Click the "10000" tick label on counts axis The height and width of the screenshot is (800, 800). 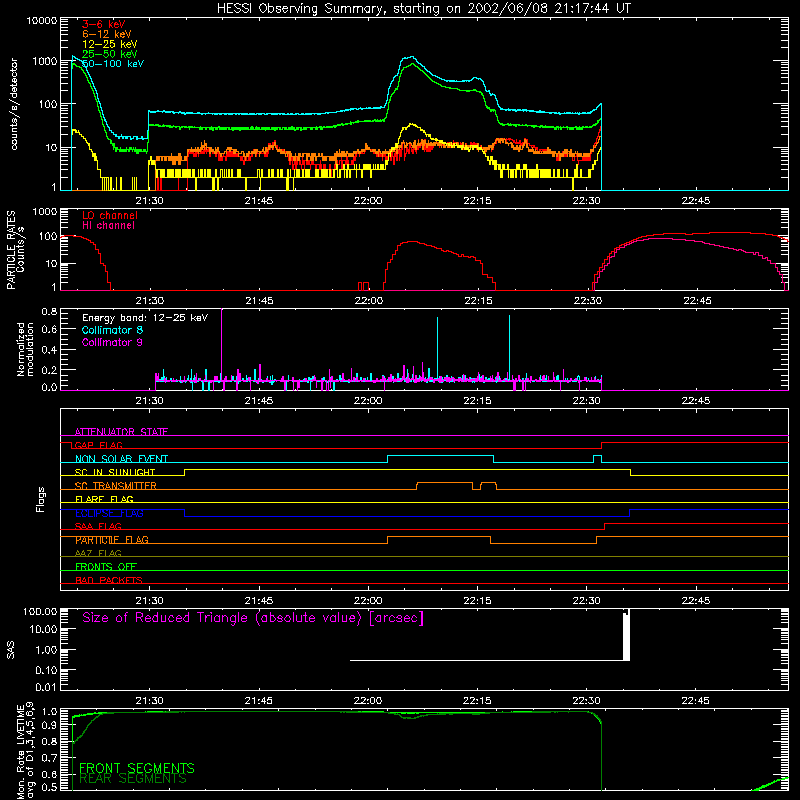(x=42, y=21)
